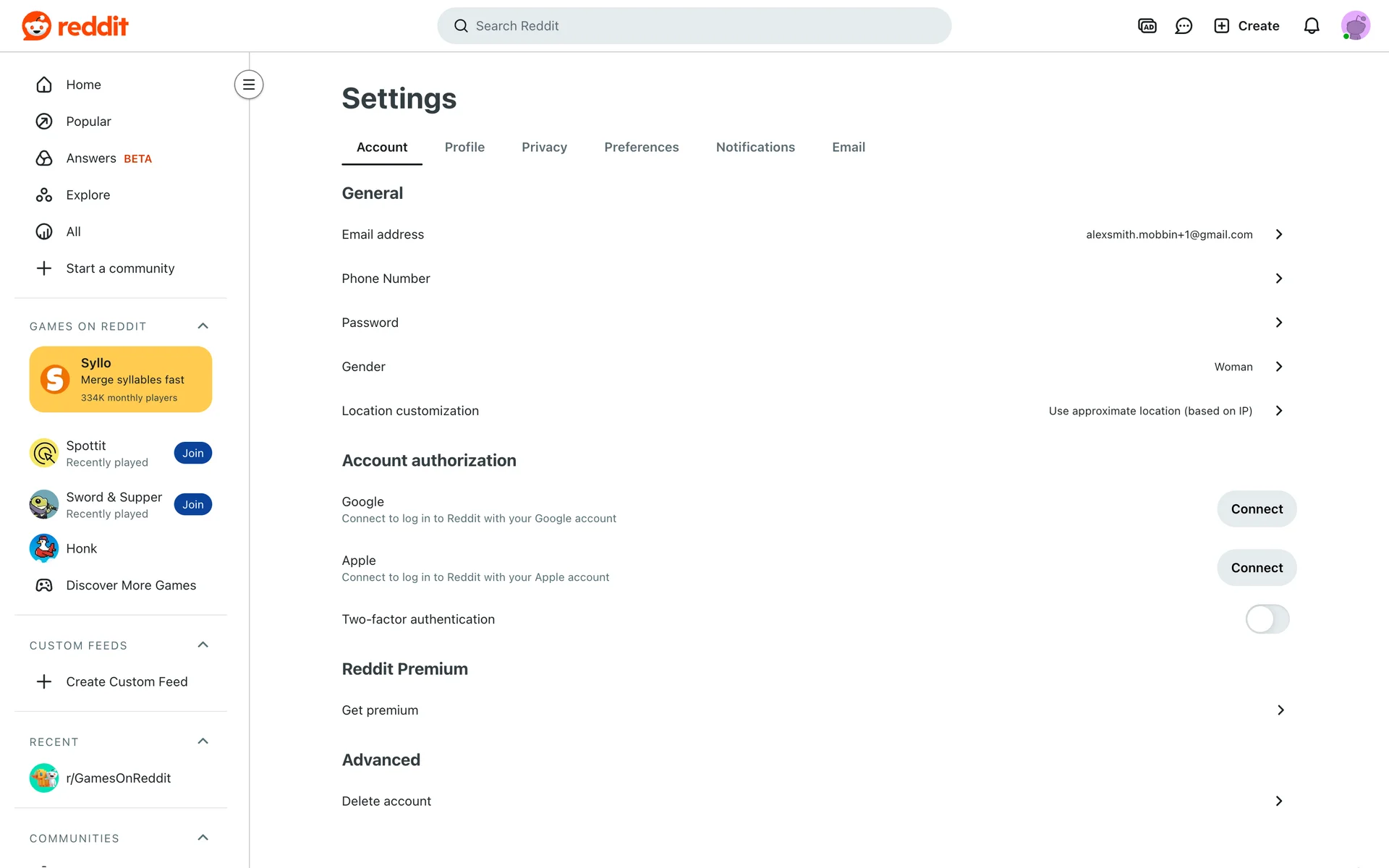Open the notifications bell
Viewport: 1389px width, 868px height.
1311,26
